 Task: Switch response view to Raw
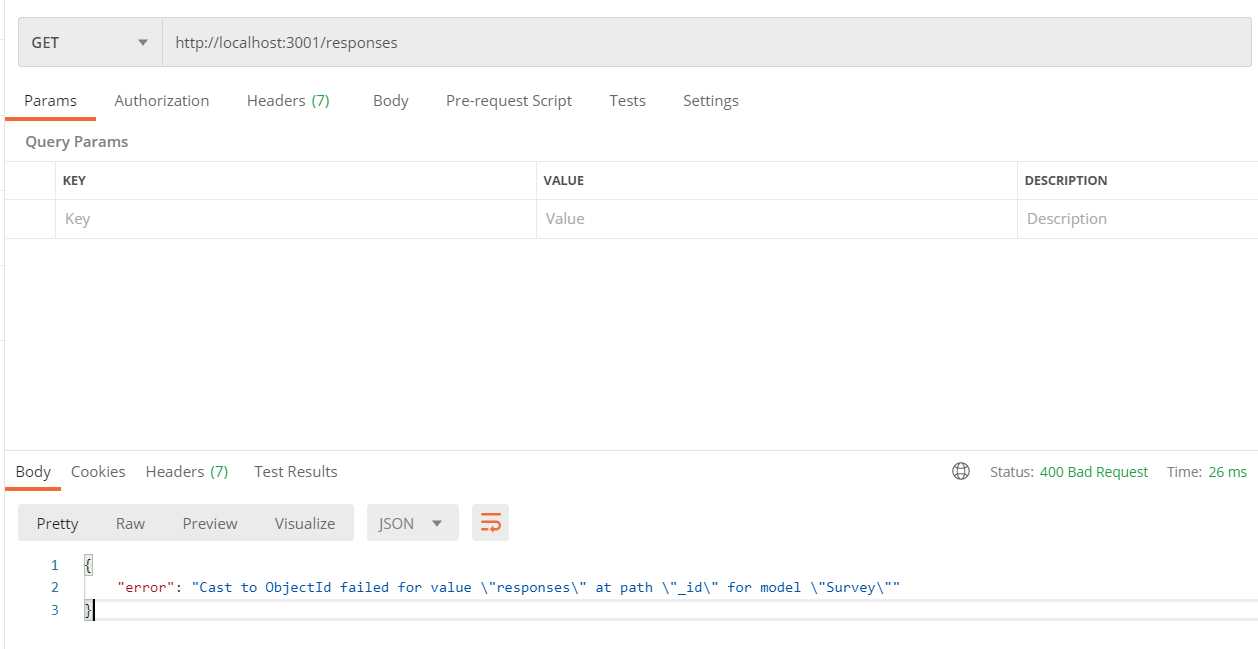coord(130,523)
